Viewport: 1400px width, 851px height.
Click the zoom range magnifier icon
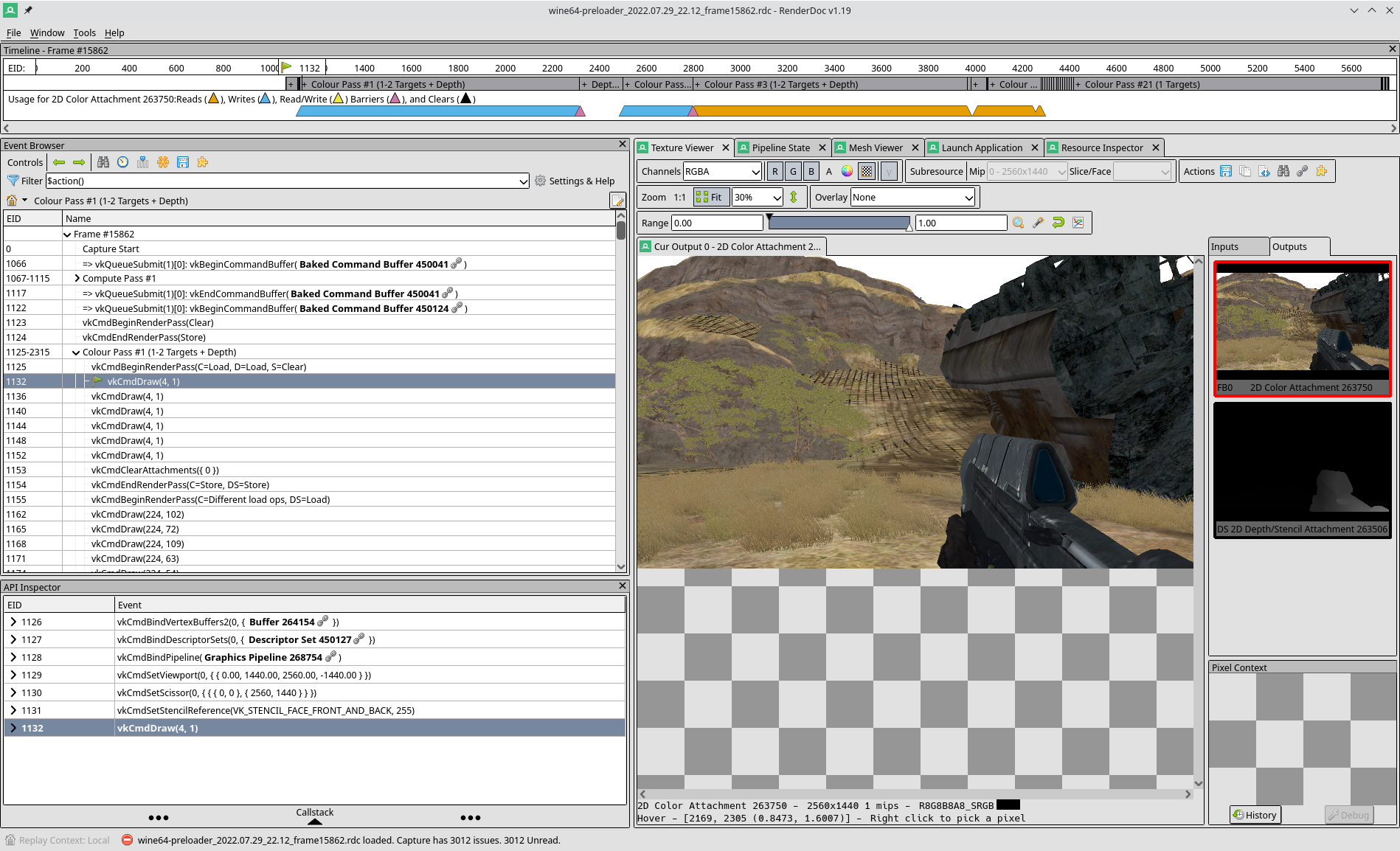pos(1019,223)
